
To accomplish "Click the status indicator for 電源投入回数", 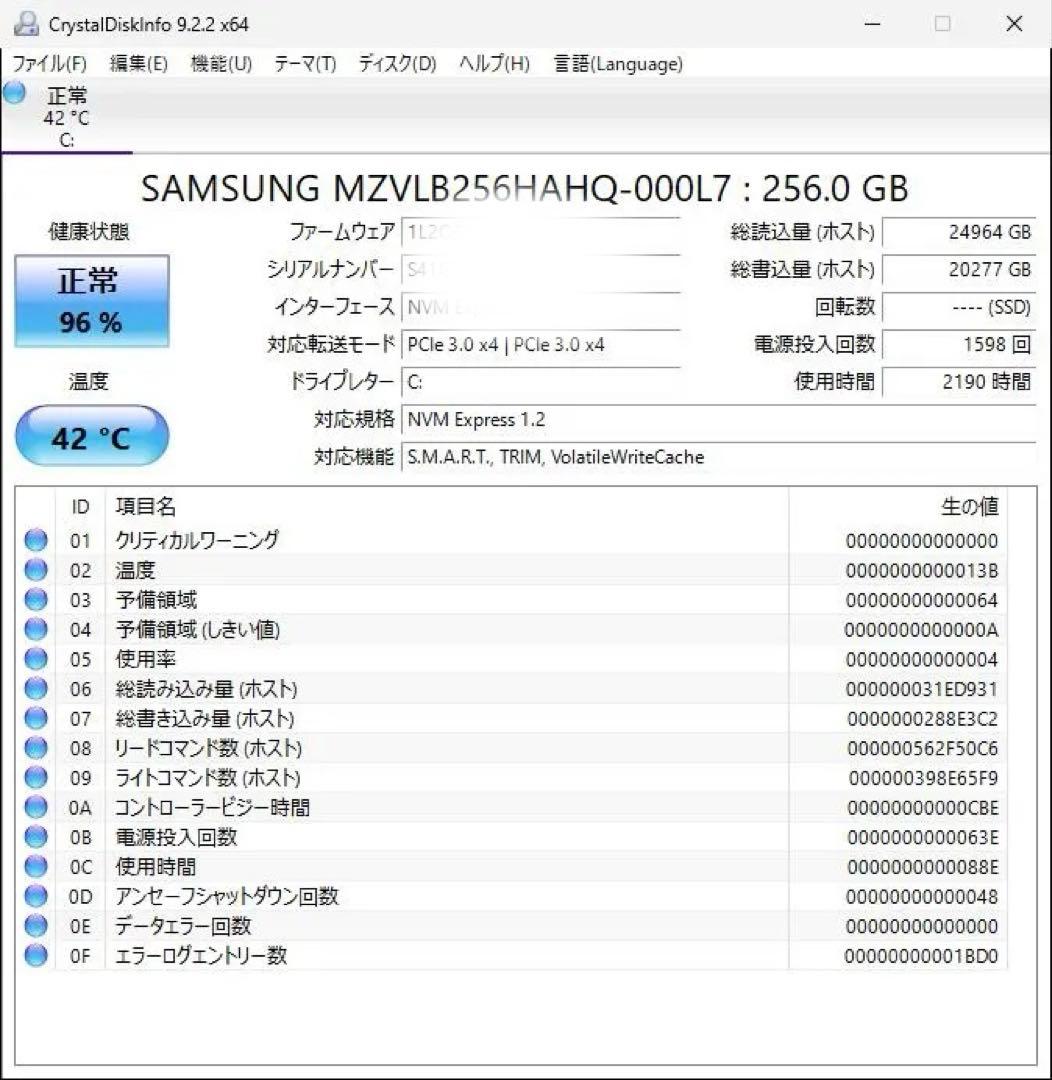I will [x=35, y=837].
